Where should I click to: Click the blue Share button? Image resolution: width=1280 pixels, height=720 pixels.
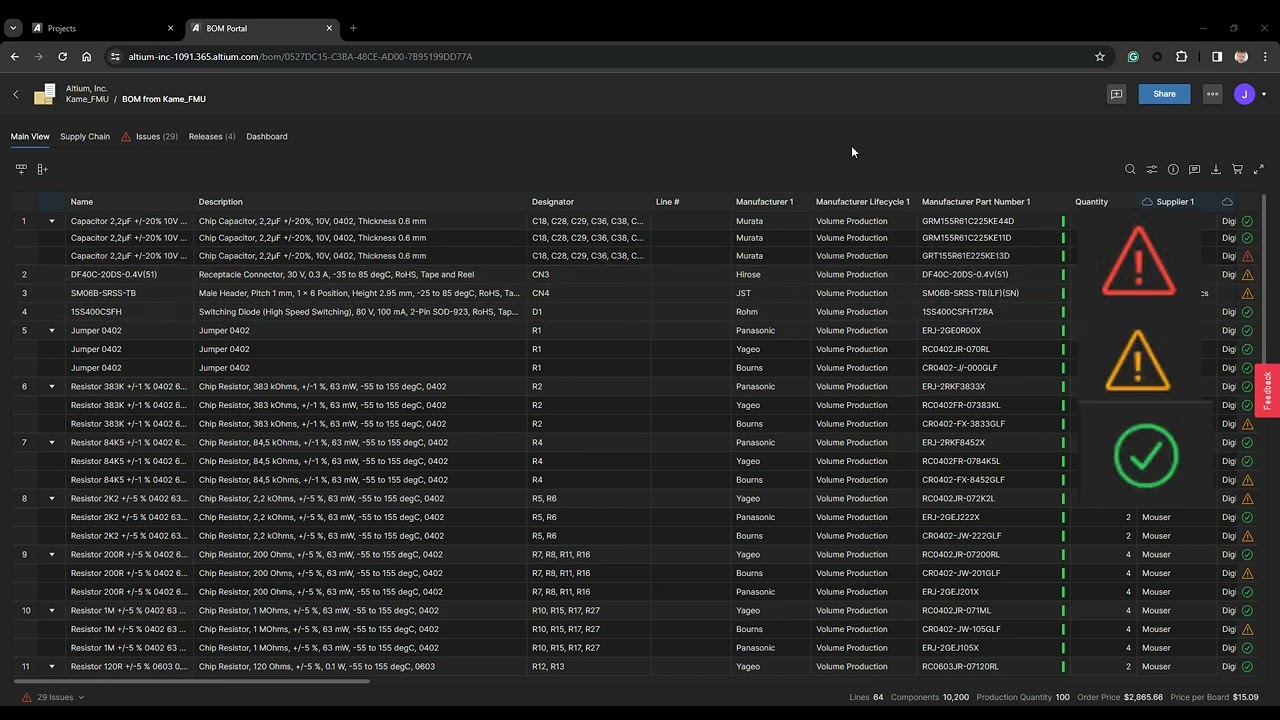pyautogui.click(x=1164, y=94)
